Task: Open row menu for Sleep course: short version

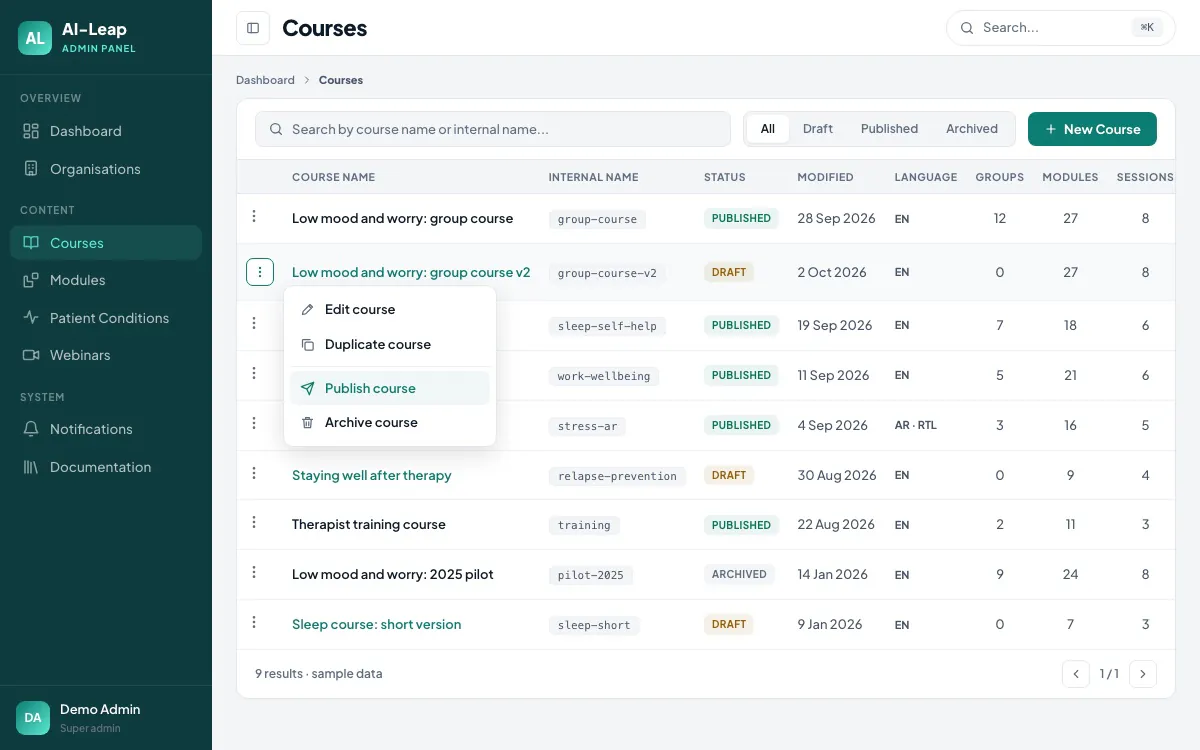Action: coord(254,622)
